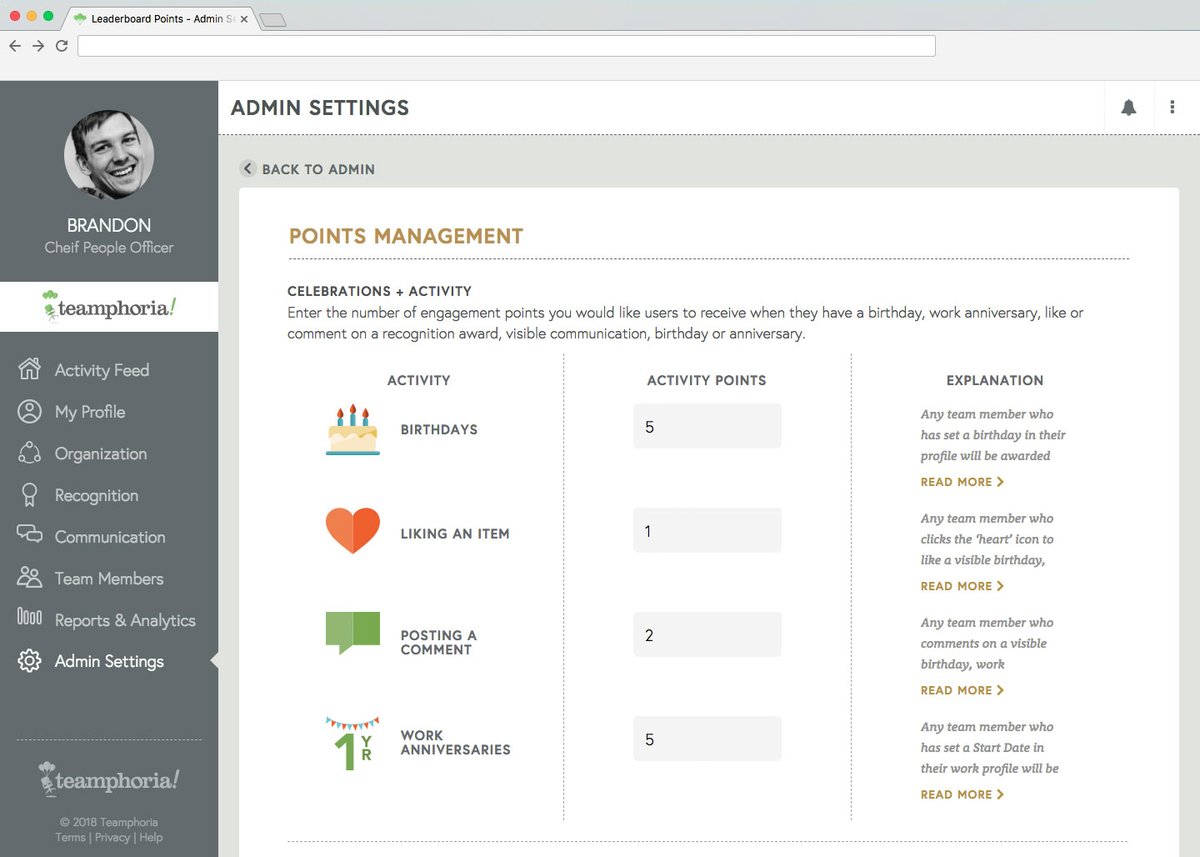This screenshot has width=1200, height=857.
Task: Click the Communication chat bubbles icon
Action: [x=29, y=535]
